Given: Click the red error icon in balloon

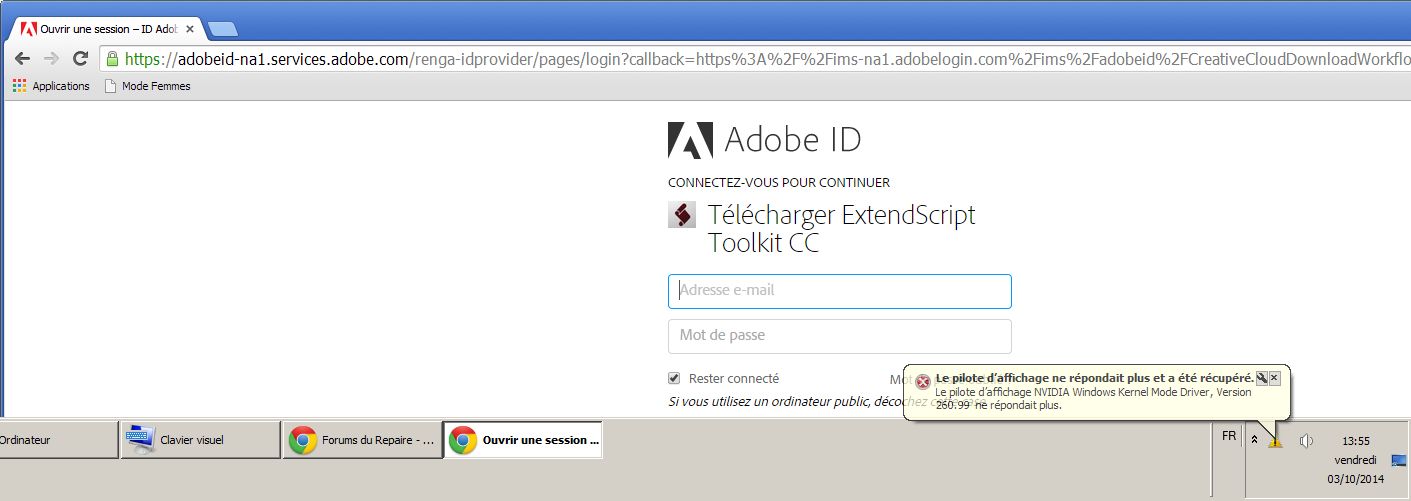Looking at the screenshot, I should [923, 381].
